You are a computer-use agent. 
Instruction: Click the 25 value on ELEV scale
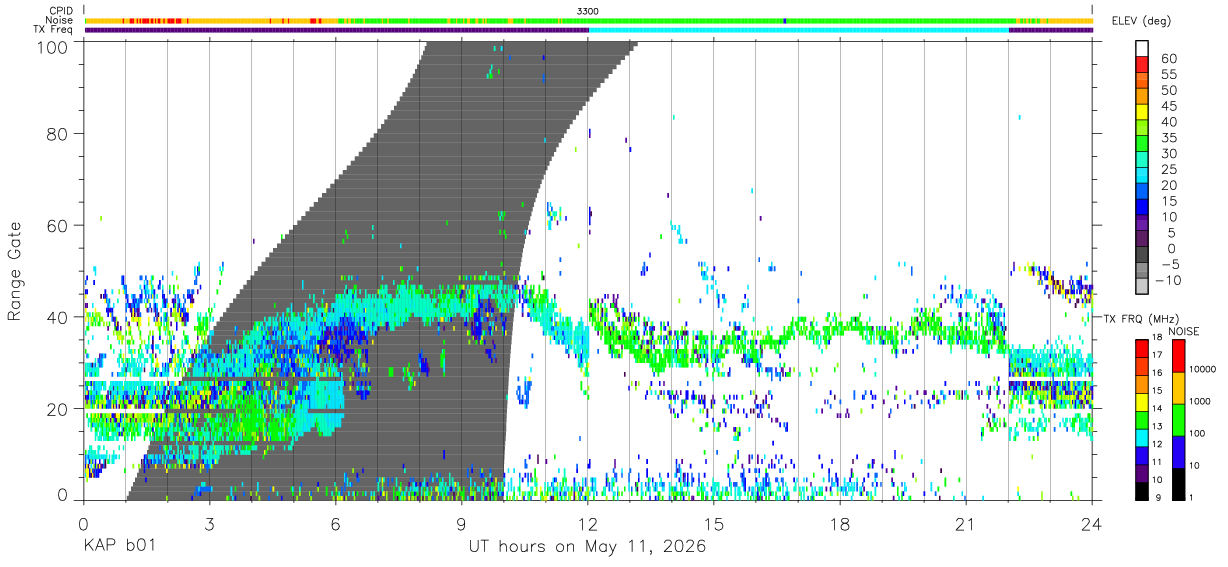coord(1168,170)
